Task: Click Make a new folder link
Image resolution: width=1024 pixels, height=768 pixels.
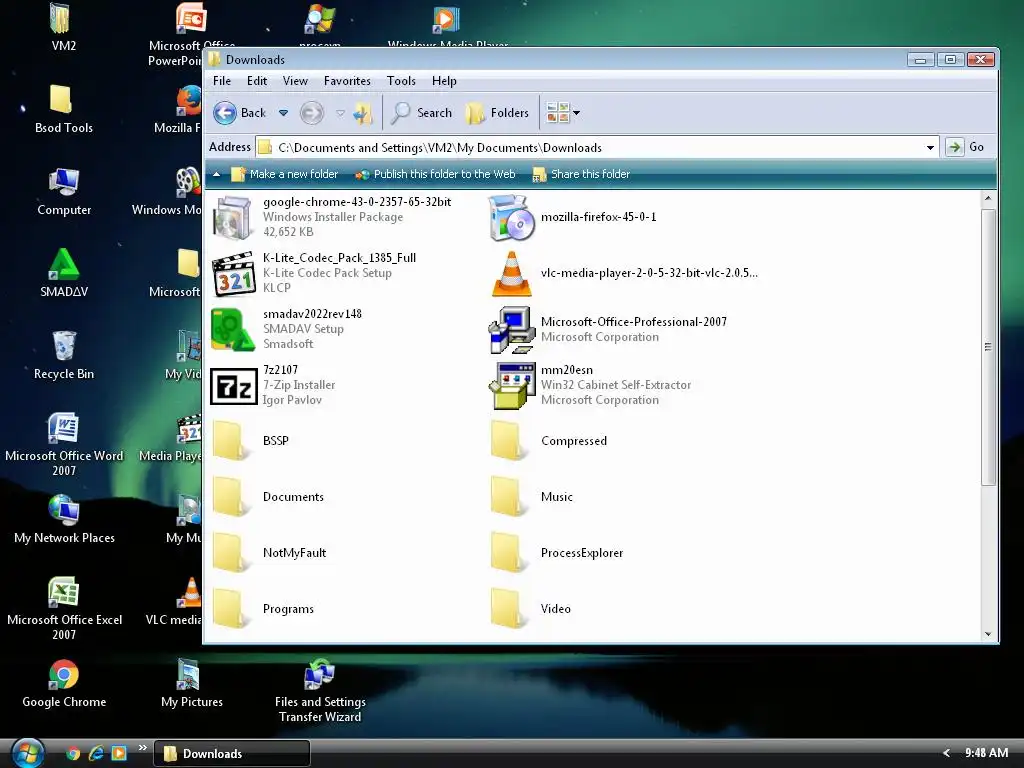Action: tap(285, 174)
